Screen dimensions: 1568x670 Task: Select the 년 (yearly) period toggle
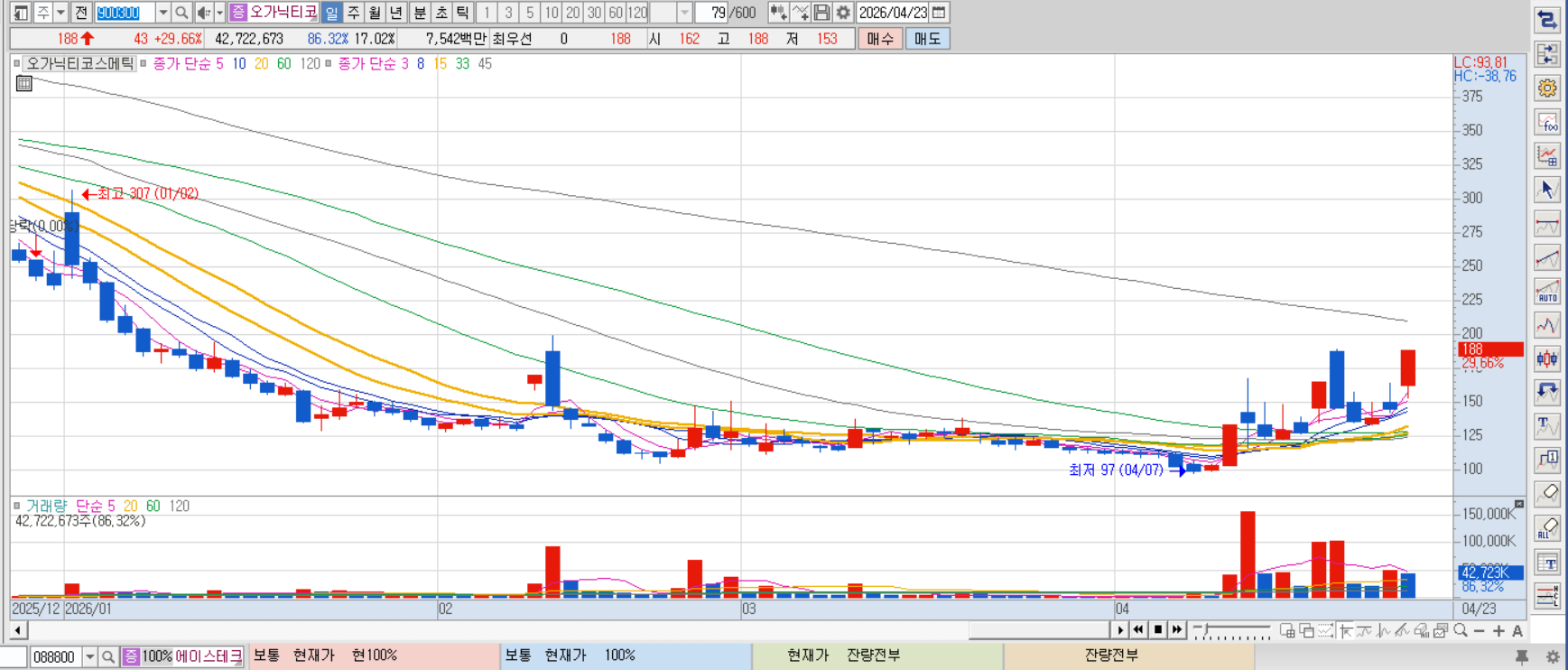(x=396, y=13)
